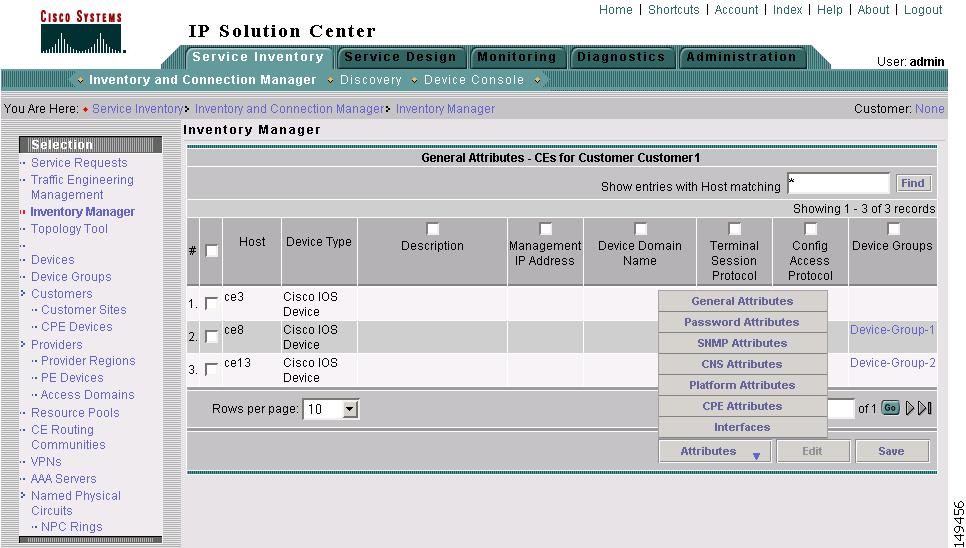Switch to the Service Inventory tab
The image size is (966, 548).
(258, 57)
